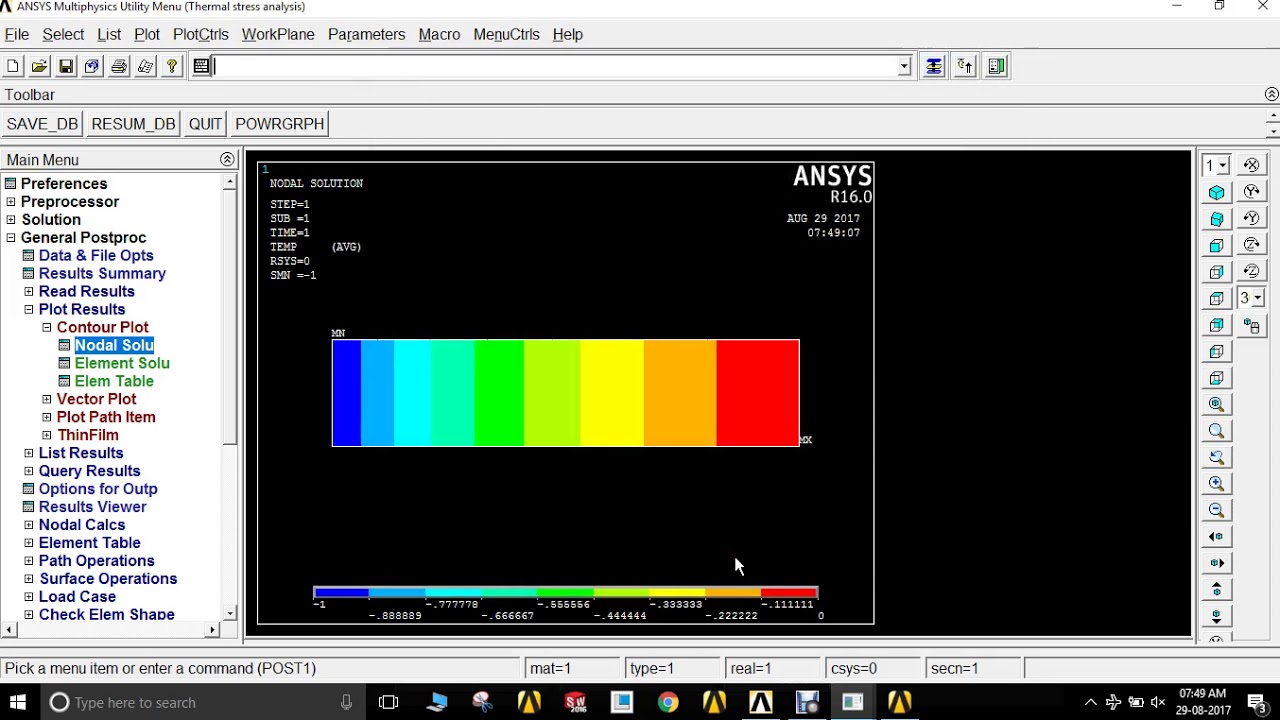Collapse the General Postproc node
Screen dimensions: 1280x720
(11, 238)
